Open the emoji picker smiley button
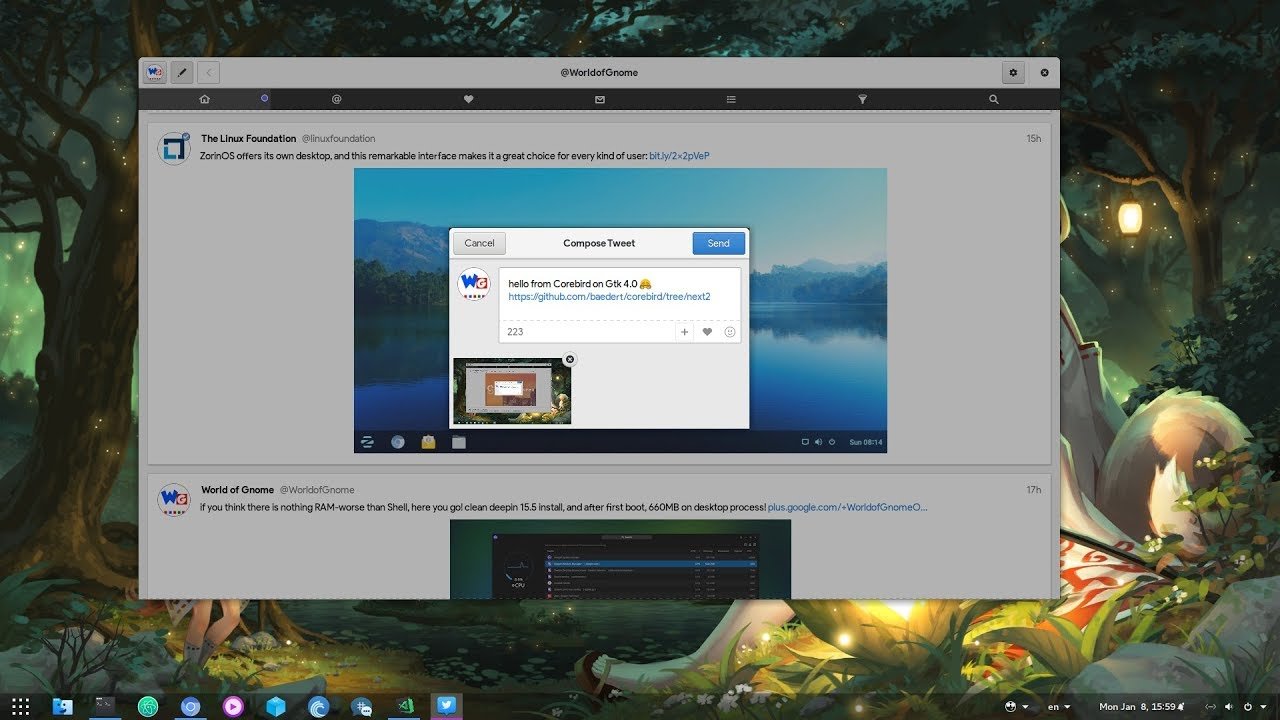The image size is (1280, 720). [730, 332]
